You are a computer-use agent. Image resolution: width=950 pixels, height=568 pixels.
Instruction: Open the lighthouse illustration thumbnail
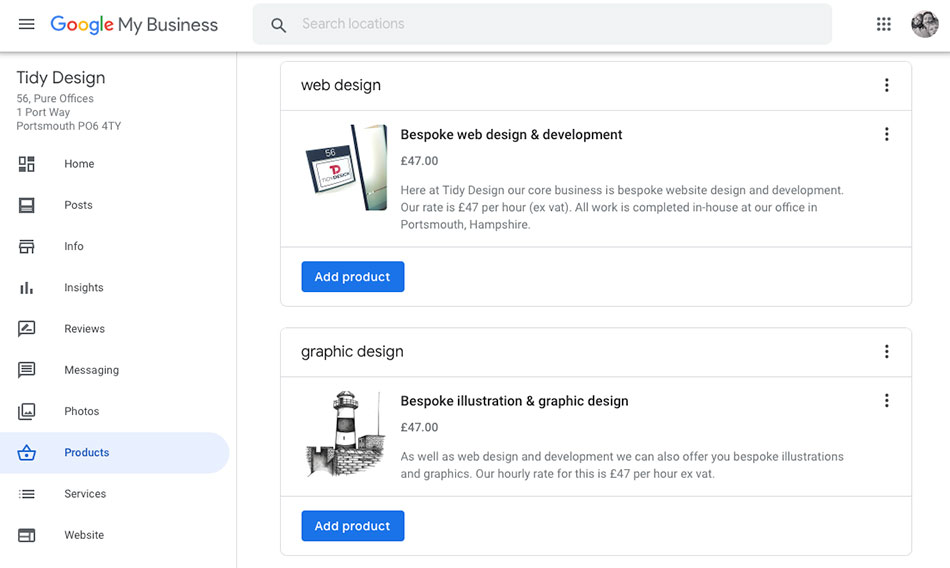click(x=346, y=433)
